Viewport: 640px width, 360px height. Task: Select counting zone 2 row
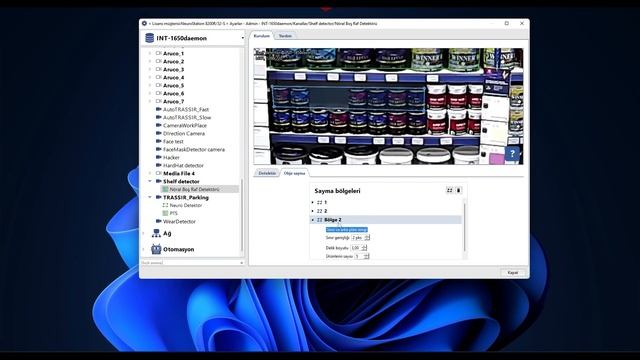pos(386,211)
